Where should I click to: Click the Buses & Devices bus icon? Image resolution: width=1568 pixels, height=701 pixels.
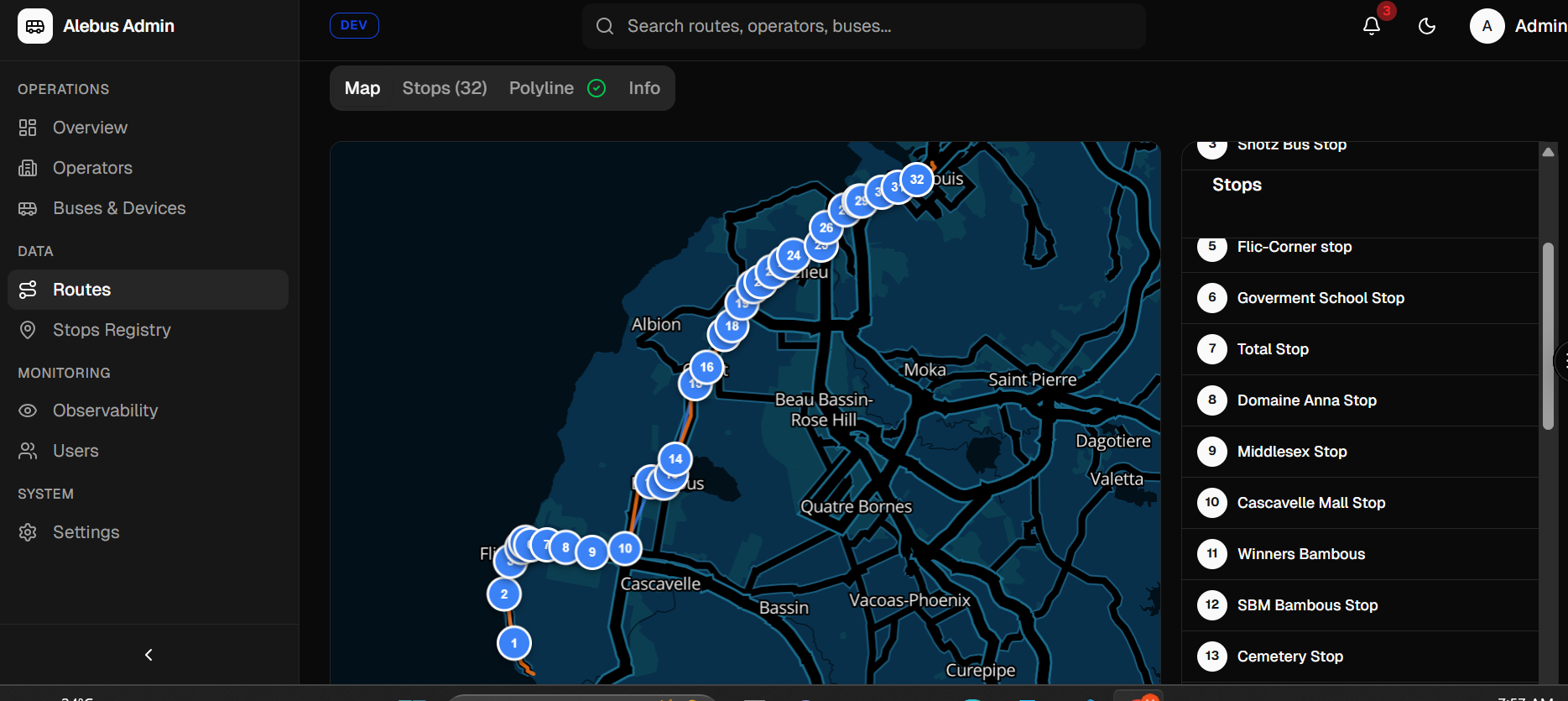click(x=28, y=208)
